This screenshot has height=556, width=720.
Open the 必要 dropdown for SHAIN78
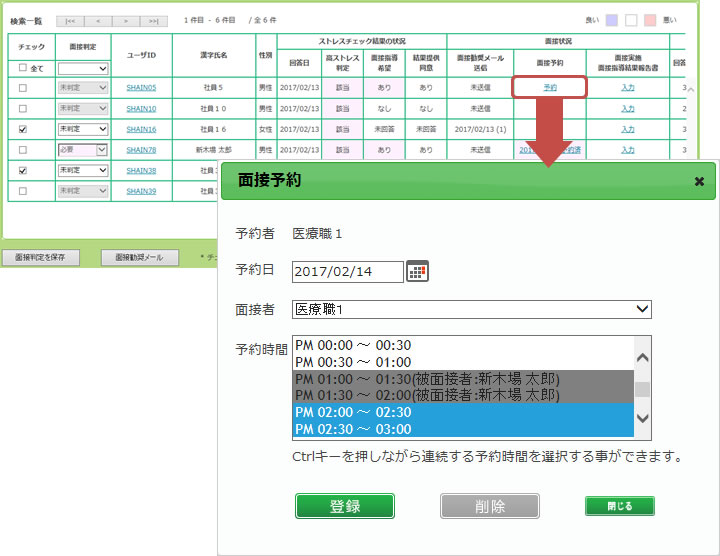tap(83, 150)
